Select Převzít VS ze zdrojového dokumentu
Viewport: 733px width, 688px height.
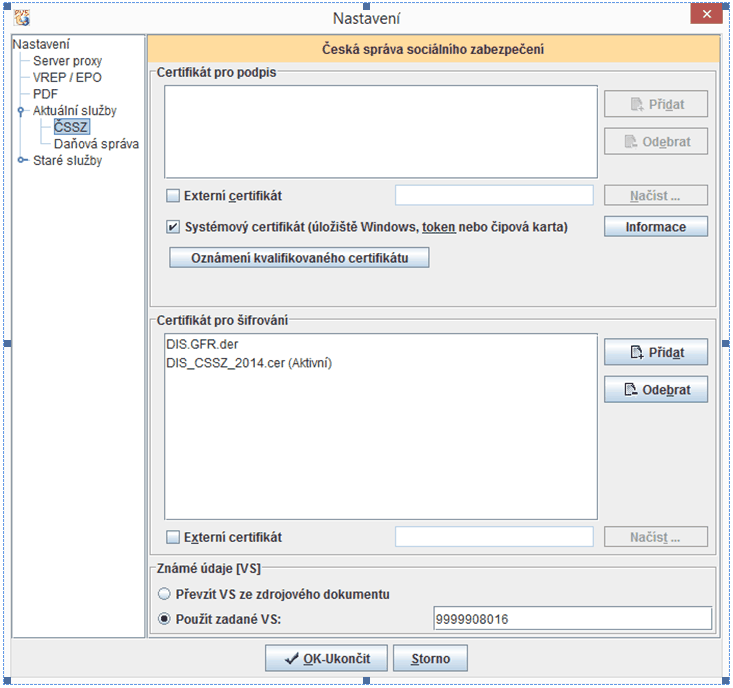point(166,594)
